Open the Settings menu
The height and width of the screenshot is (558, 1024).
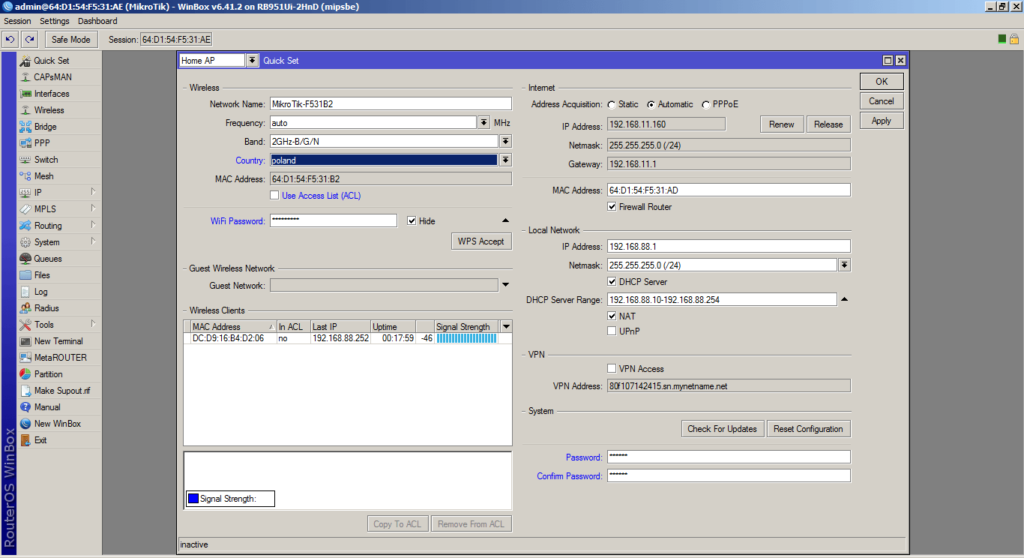[54, 21]
